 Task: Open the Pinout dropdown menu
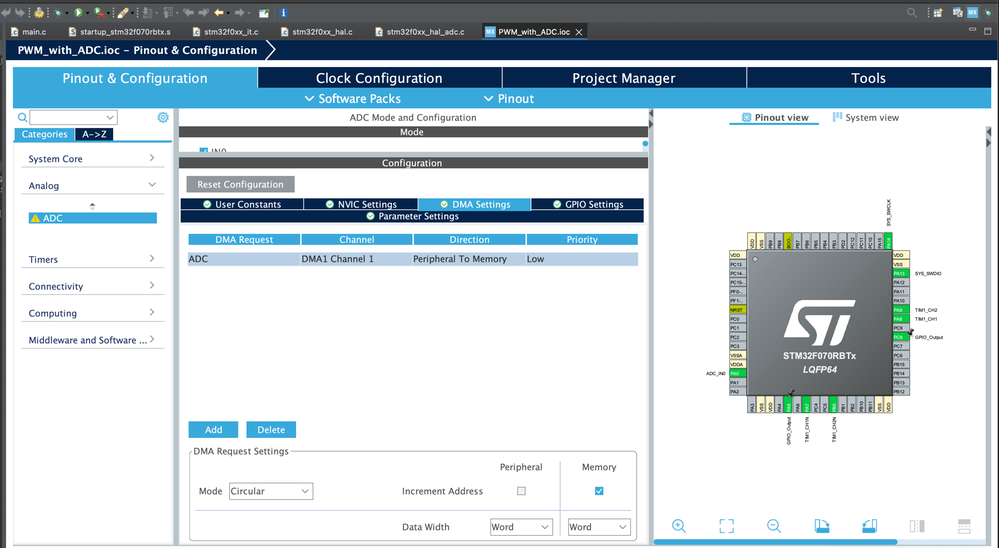pos(508,99)
